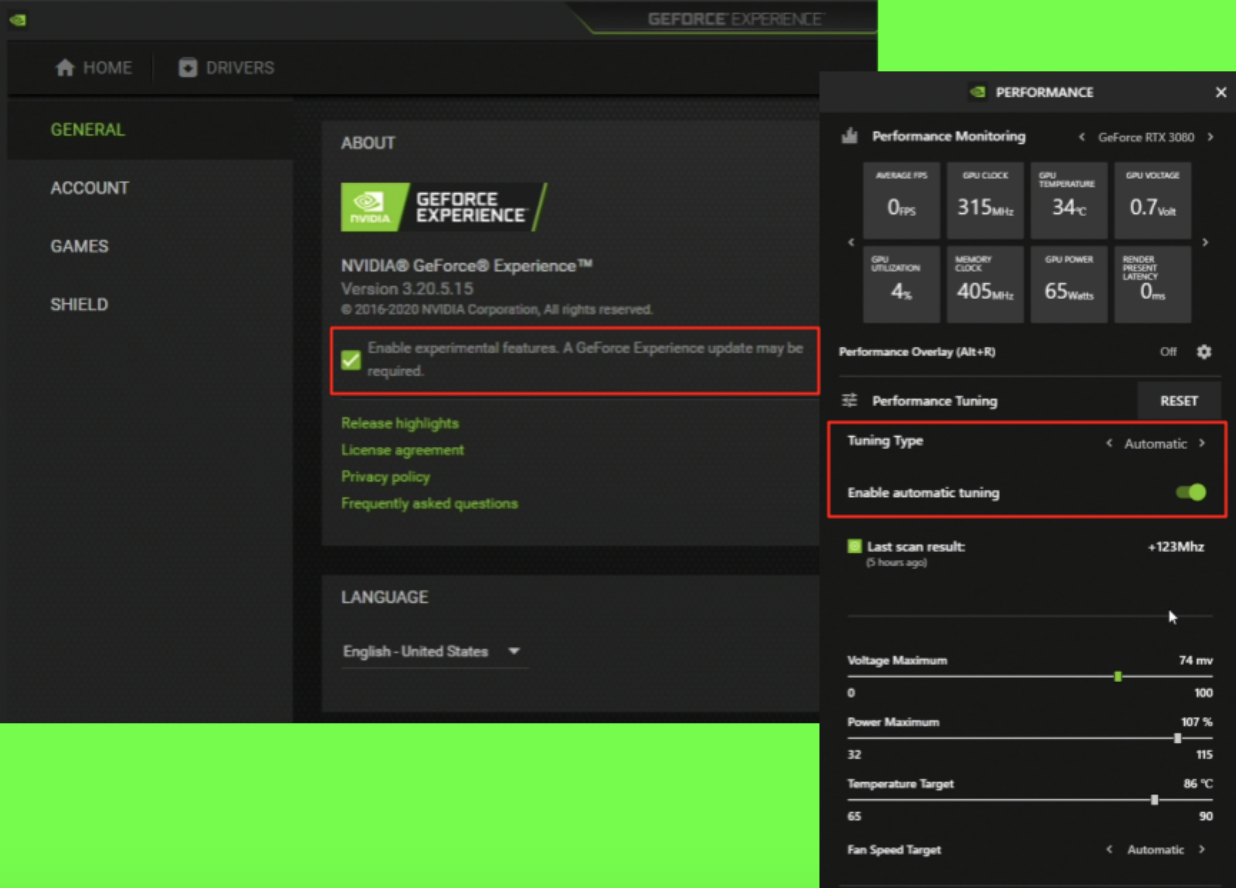
Task: Open the License agreement link
Action: (403, 450)
